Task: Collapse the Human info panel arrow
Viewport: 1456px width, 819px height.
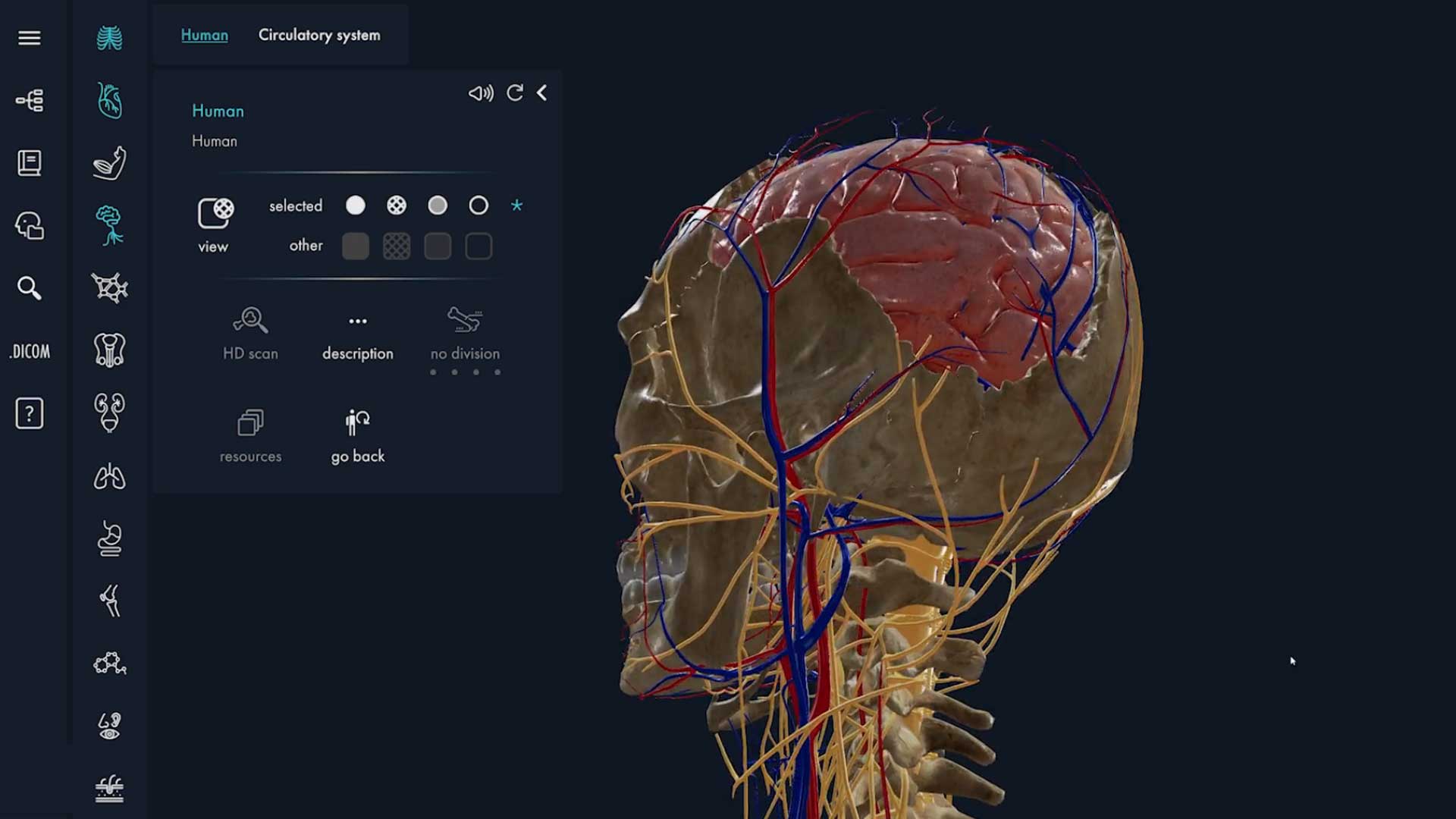Action: tap(542, 93)
